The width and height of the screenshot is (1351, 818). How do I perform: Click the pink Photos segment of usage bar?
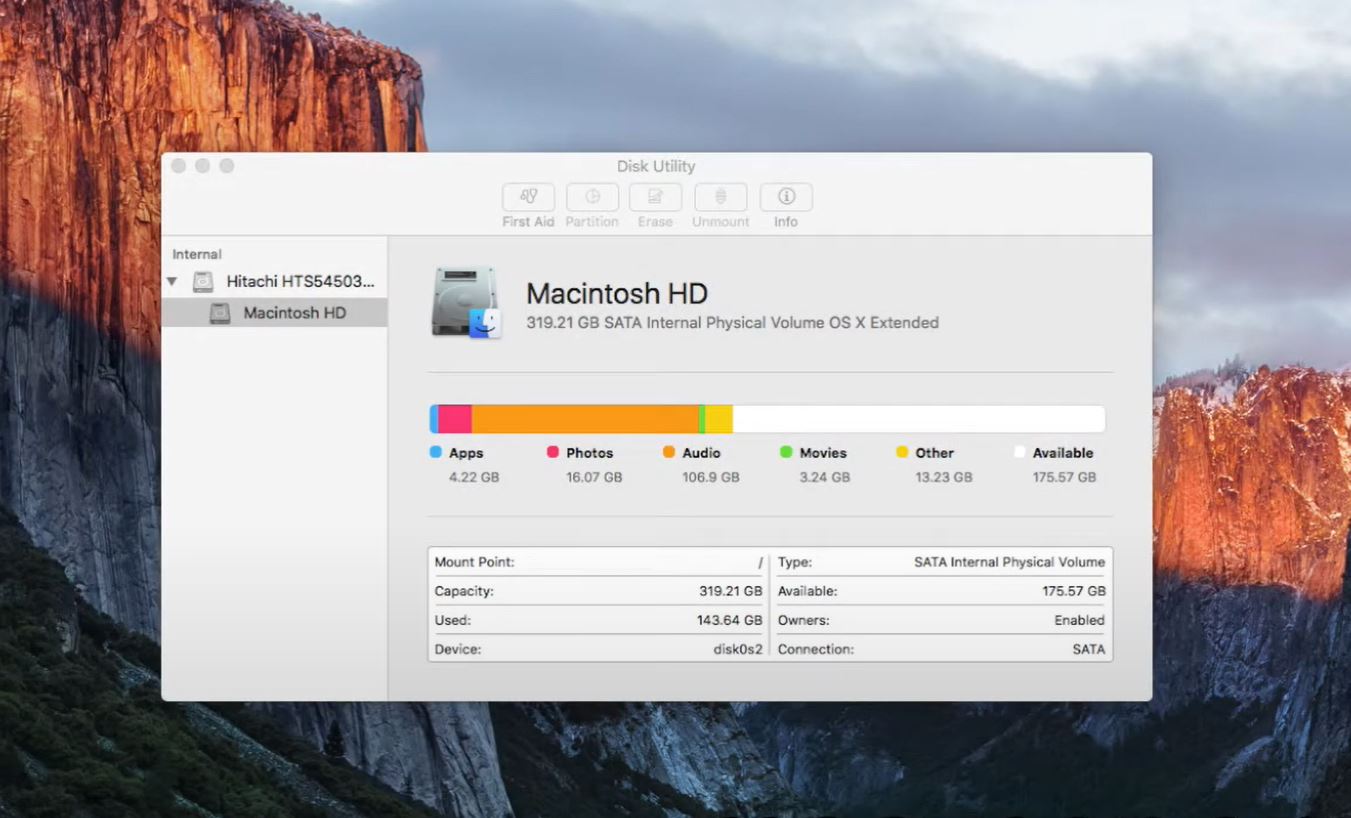click(455, 419)
